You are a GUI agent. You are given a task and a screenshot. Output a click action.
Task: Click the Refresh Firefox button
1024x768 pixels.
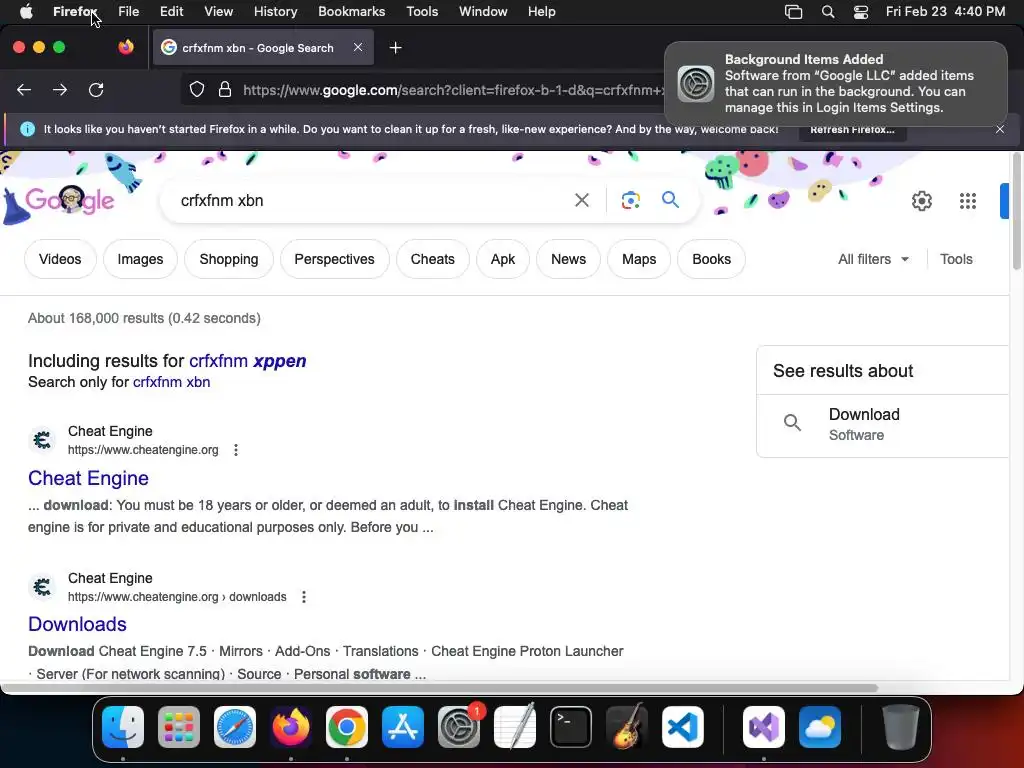click(x=852, y=129)
